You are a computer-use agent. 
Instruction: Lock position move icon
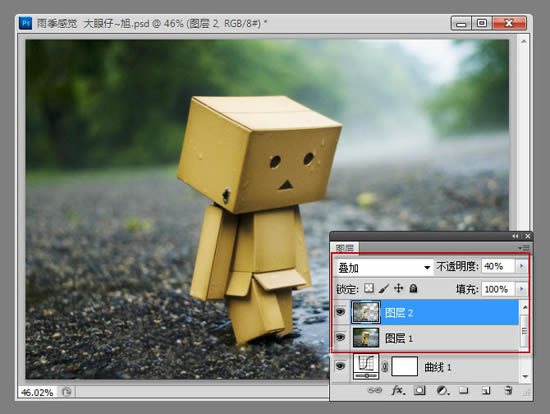tap(398, 288)
